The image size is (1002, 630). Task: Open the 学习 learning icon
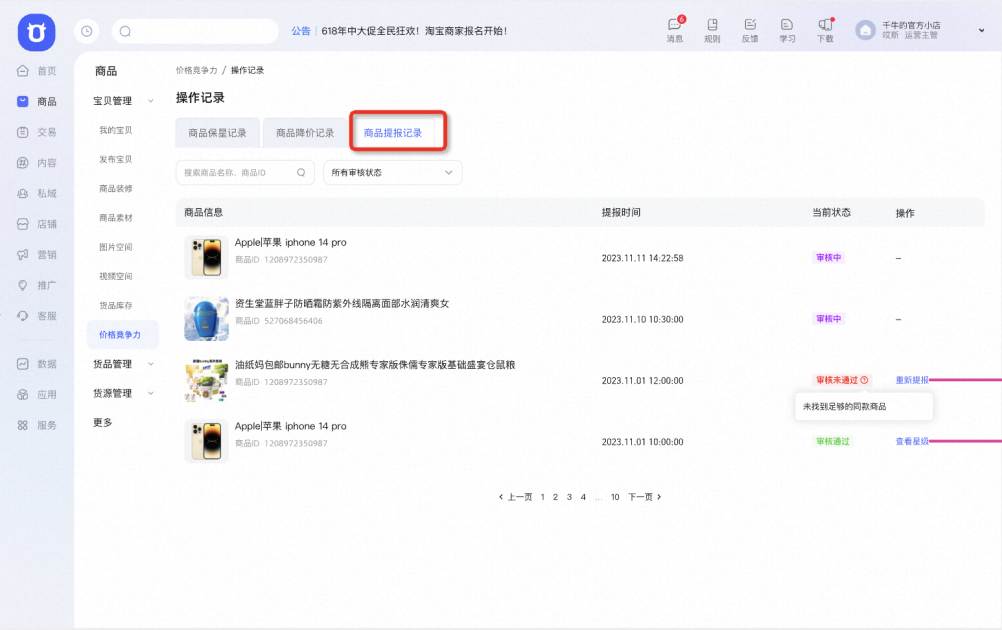pos(787,25)
